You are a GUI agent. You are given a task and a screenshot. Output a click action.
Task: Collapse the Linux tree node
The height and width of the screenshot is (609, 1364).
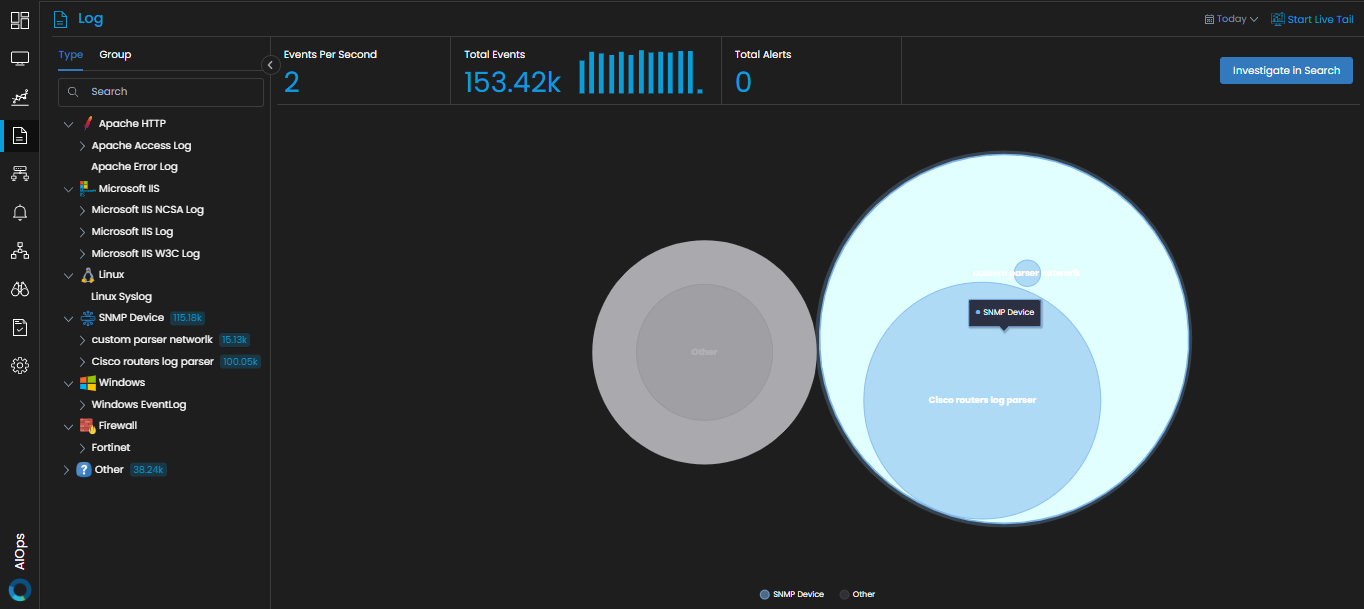coord(69,275)
